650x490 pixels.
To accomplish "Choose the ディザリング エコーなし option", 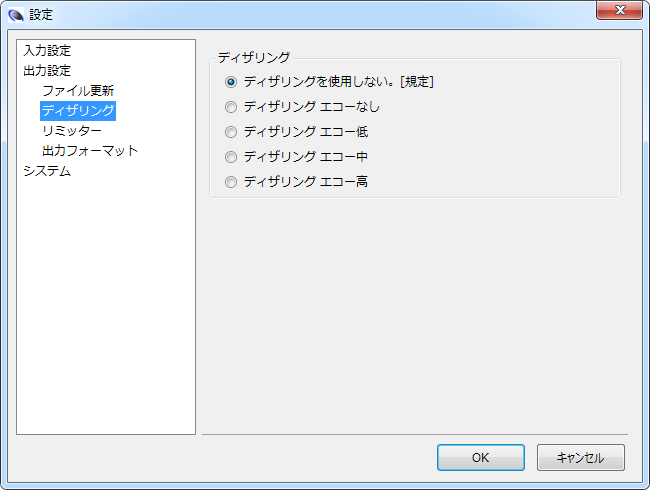I will [x=232, y=107].
